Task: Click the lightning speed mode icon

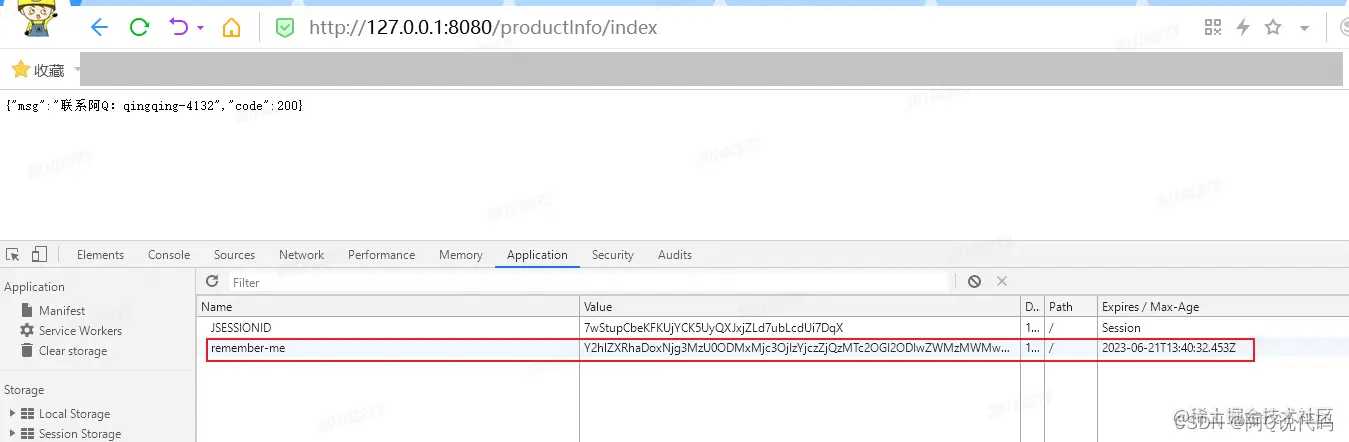Action: (x=1243, y=27)
